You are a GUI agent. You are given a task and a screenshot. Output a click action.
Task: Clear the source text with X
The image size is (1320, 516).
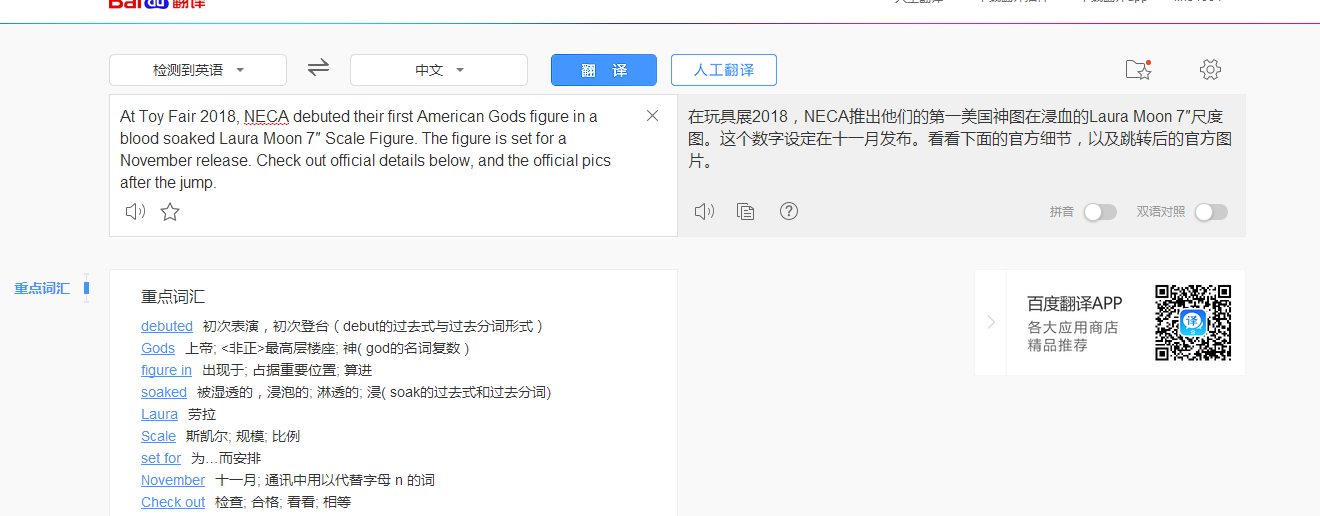point(653,116)
